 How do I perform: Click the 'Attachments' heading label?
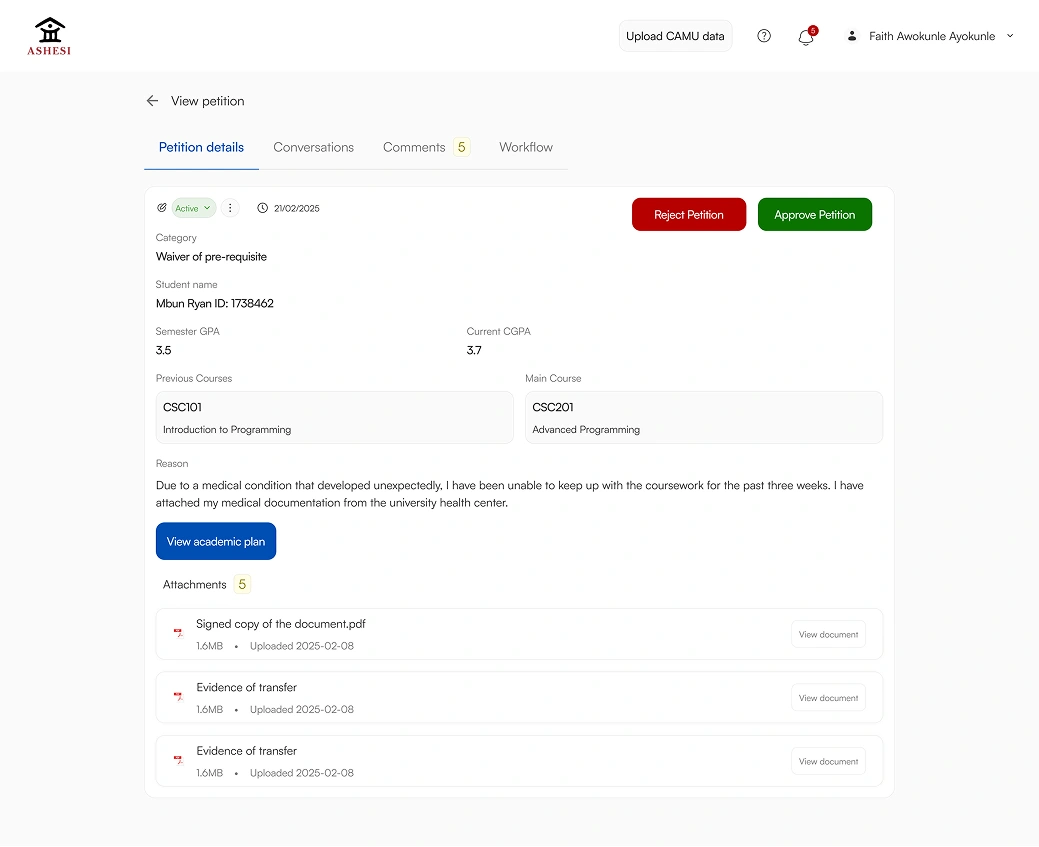tap(195, 585)
